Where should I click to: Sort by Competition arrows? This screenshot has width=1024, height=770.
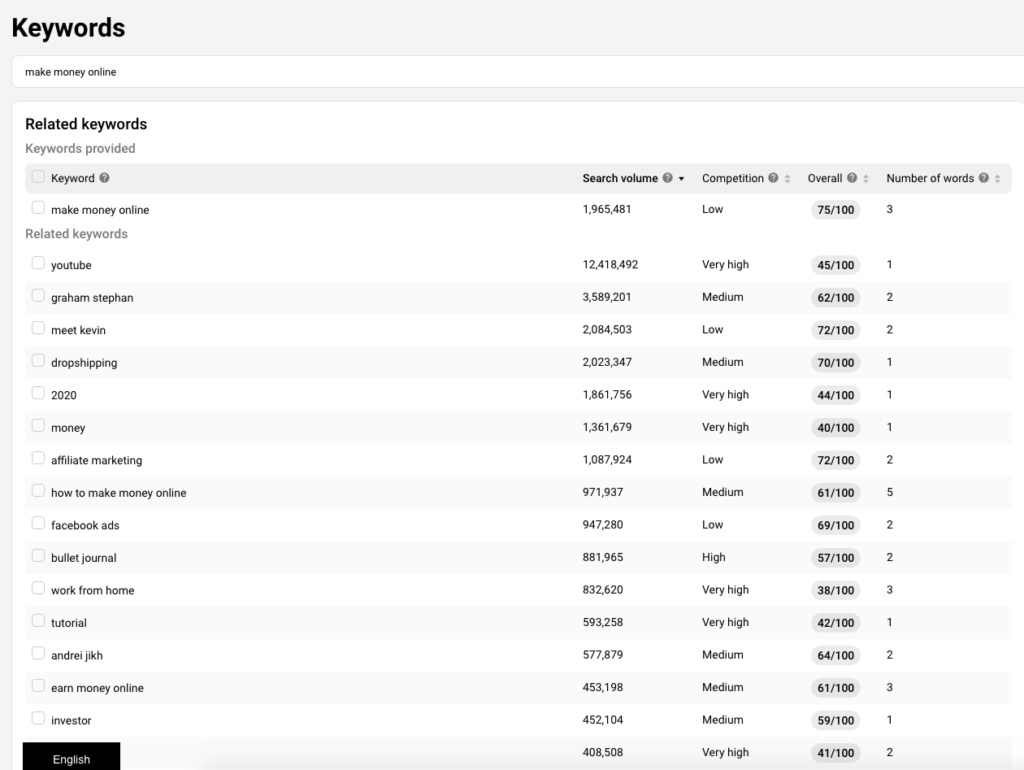(x=788, y=178)
